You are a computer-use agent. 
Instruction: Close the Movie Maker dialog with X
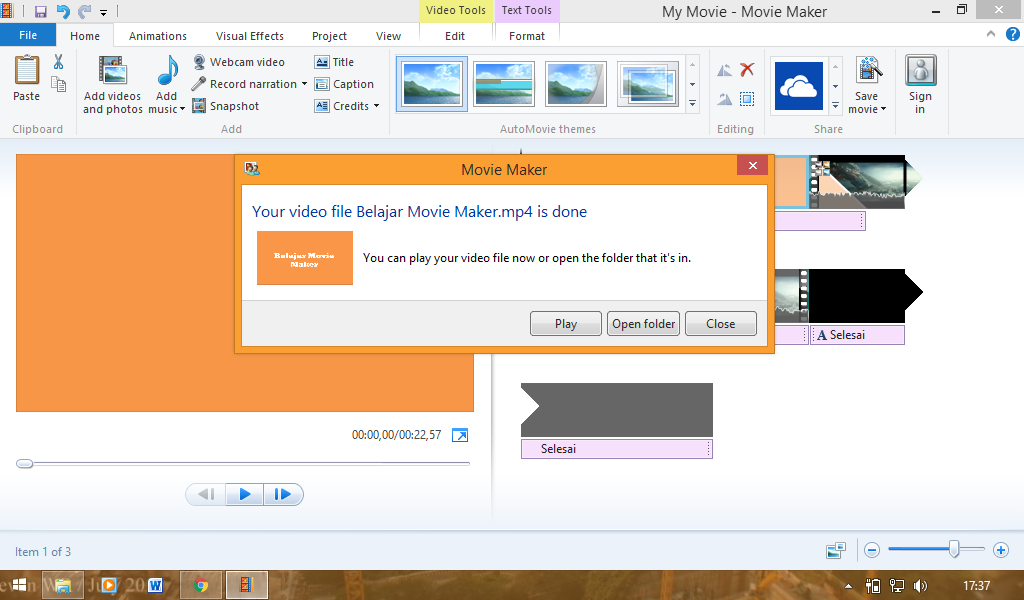tap(752, 165)
